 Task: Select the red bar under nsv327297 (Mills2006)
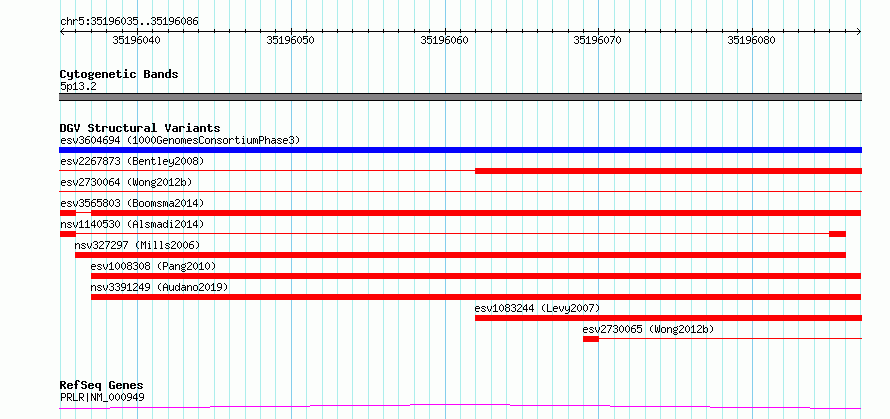(460, 255)
